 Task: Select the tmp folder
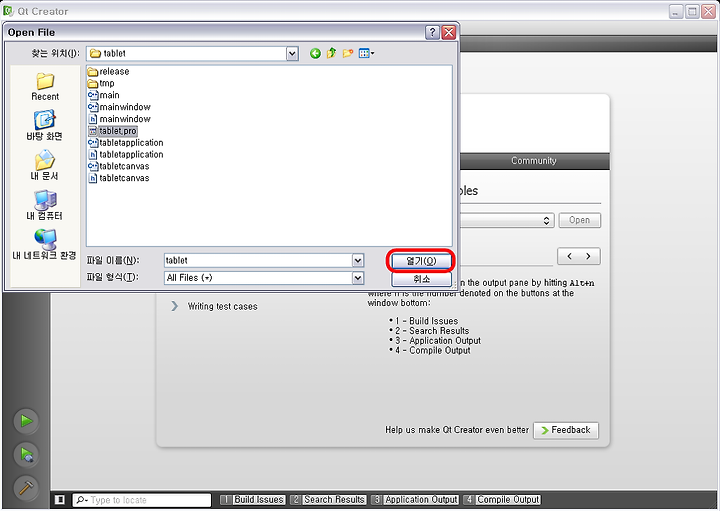[x=101, y=84]
